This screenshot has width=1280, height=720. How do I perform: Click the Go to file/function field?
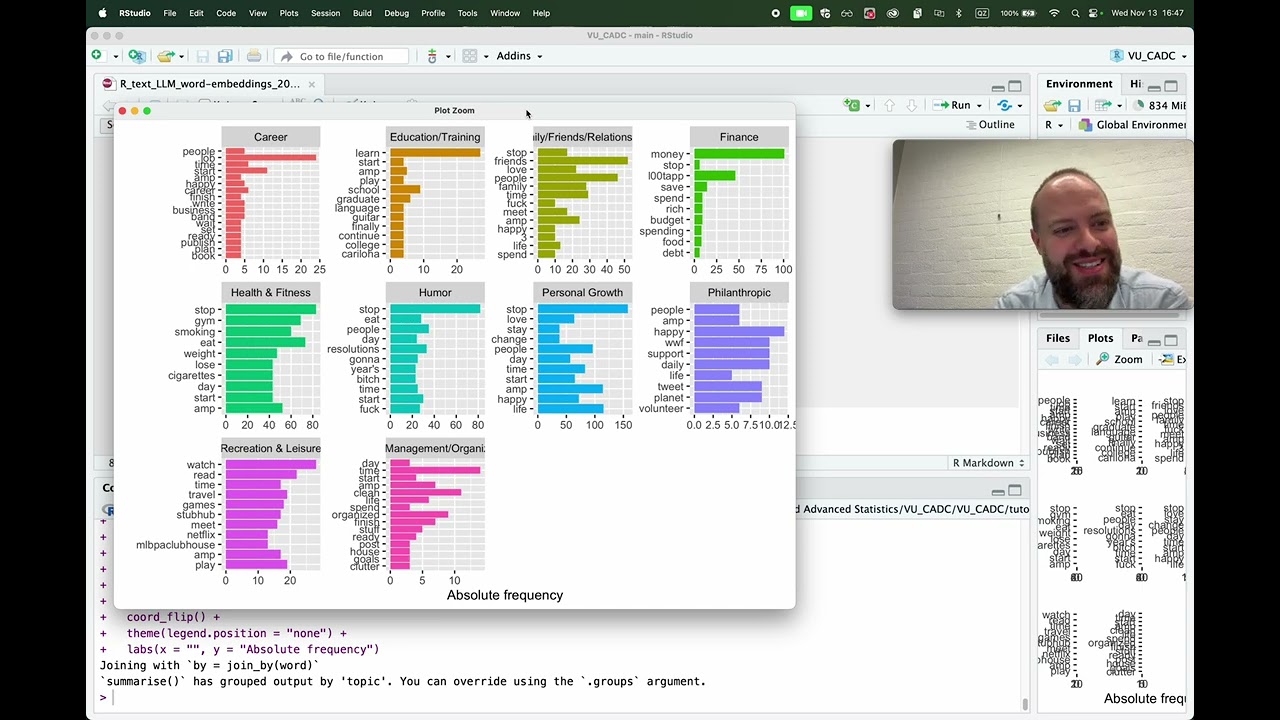coord(341,56)
